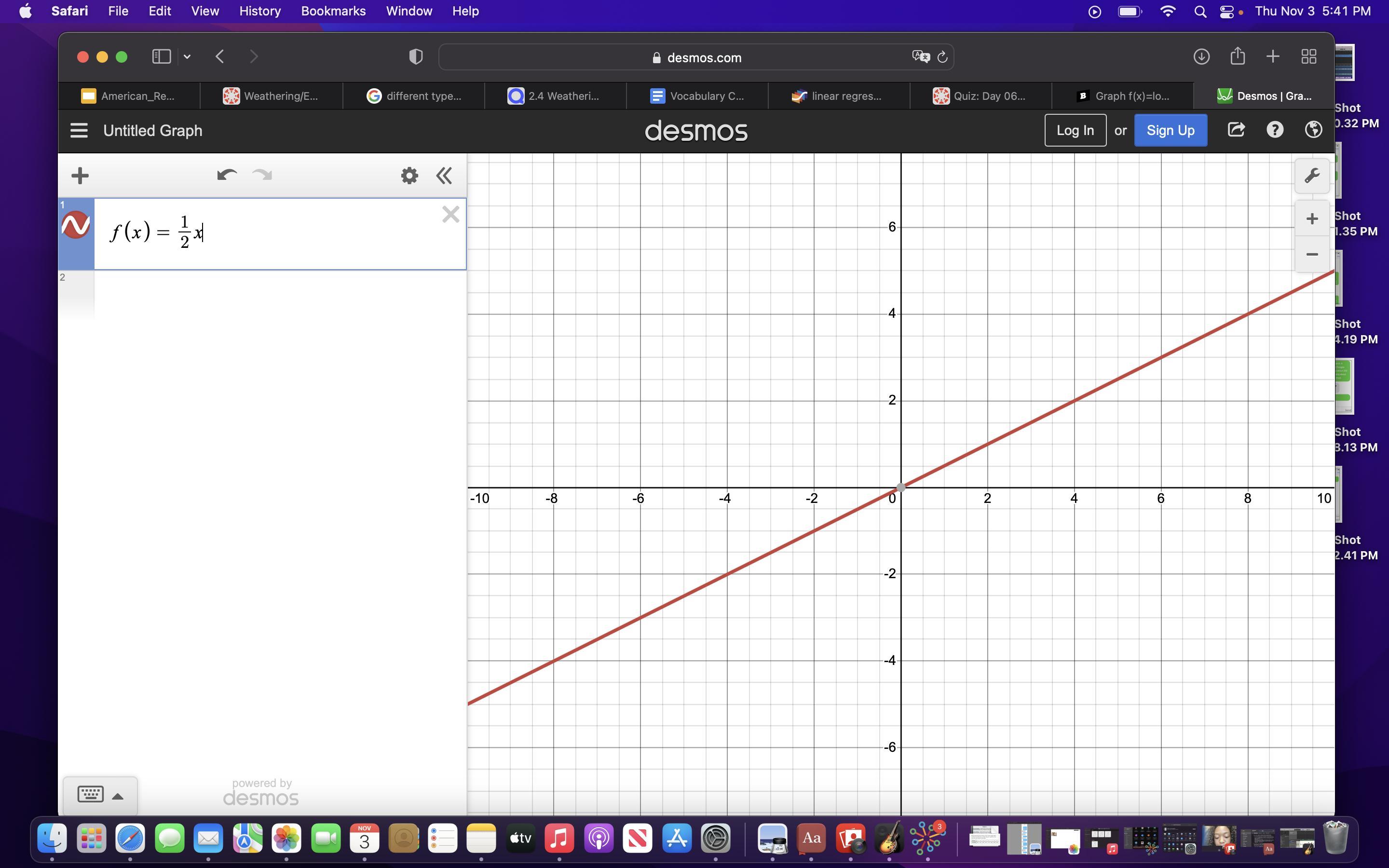Open Launchpad from the Dock
Viewport: 1389px width, 868px height.
tap(91, 839)
